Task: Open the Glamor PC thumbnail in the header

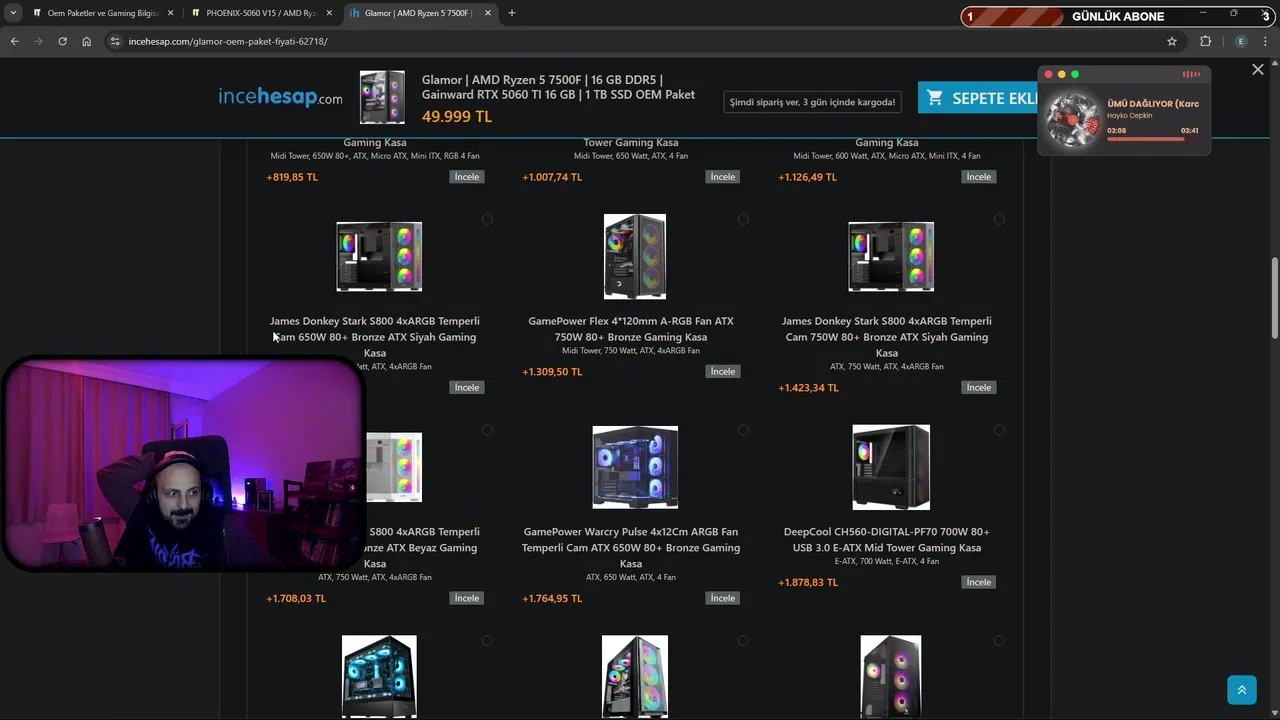Action: tap(382, 97)
